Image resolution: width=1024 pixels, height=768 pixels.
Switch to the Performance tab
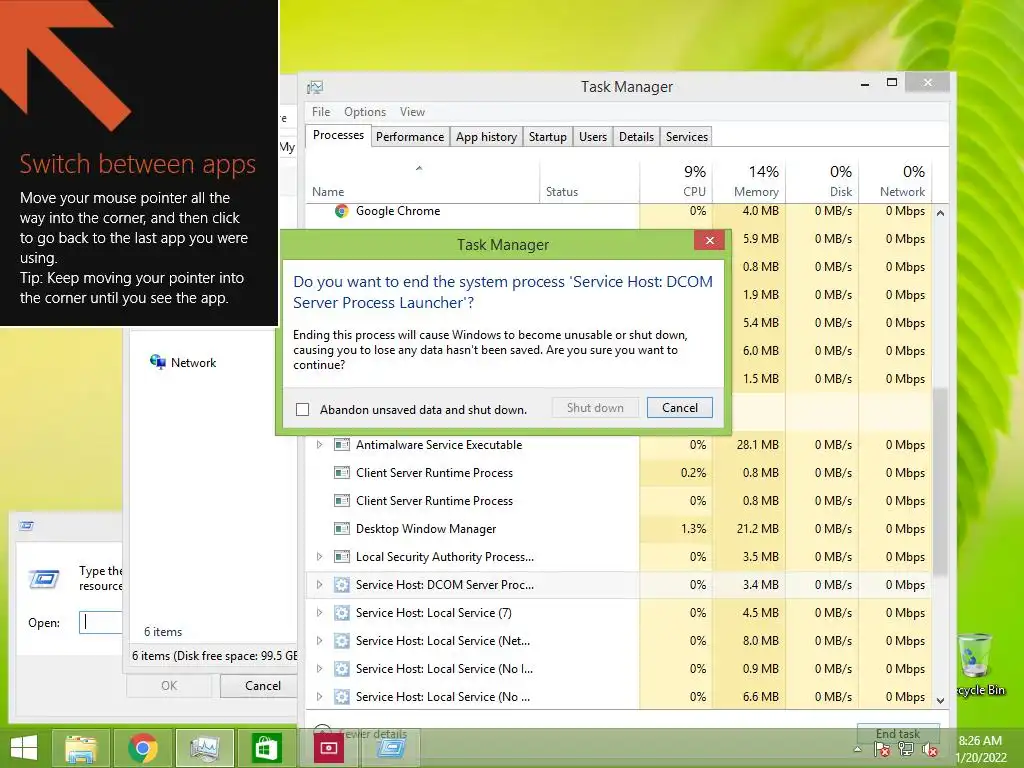pyautogui.click(x=409, y=136)
